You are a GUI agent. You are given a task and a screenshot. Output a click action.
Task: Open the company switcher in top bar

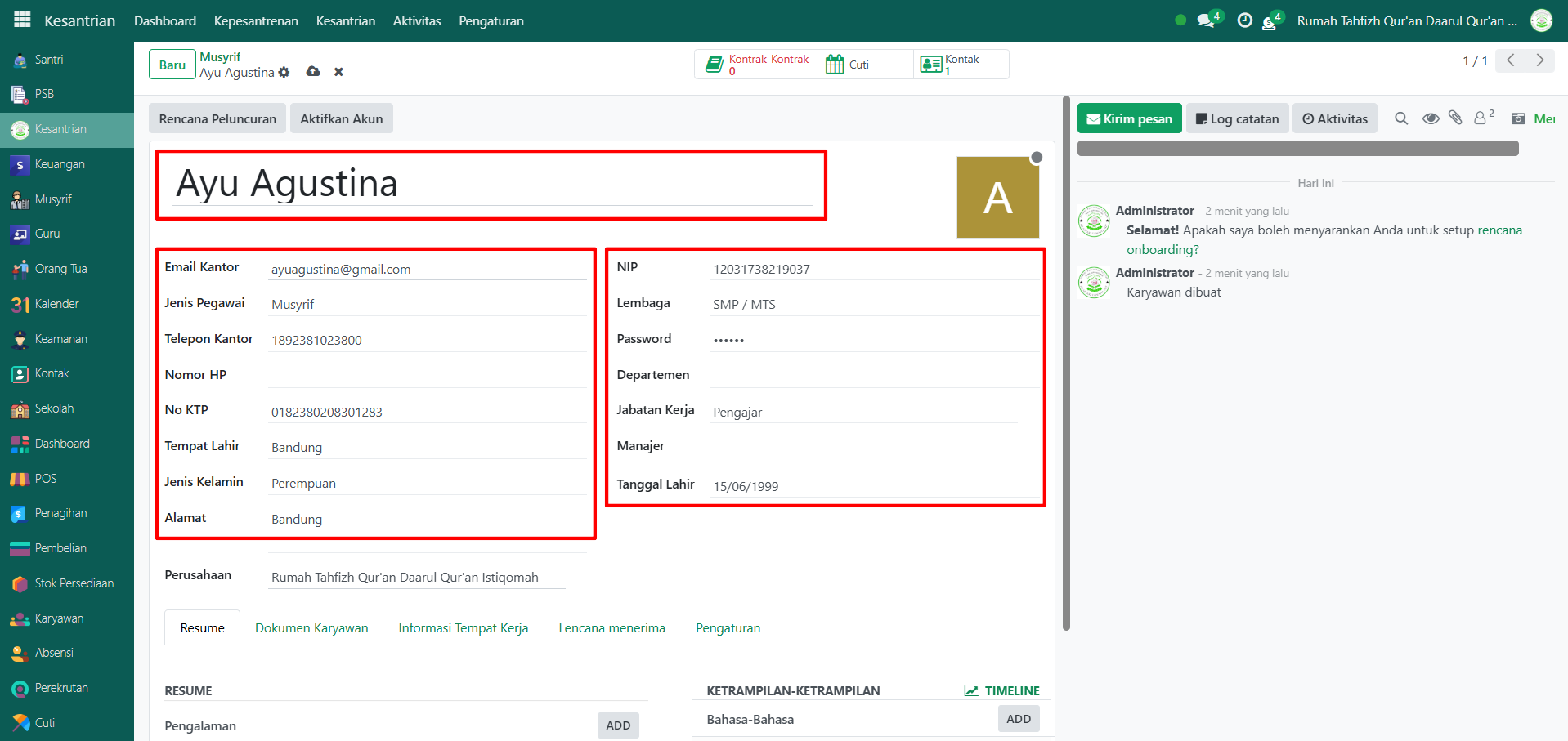pyautogui.click(x=1406, y=20)
